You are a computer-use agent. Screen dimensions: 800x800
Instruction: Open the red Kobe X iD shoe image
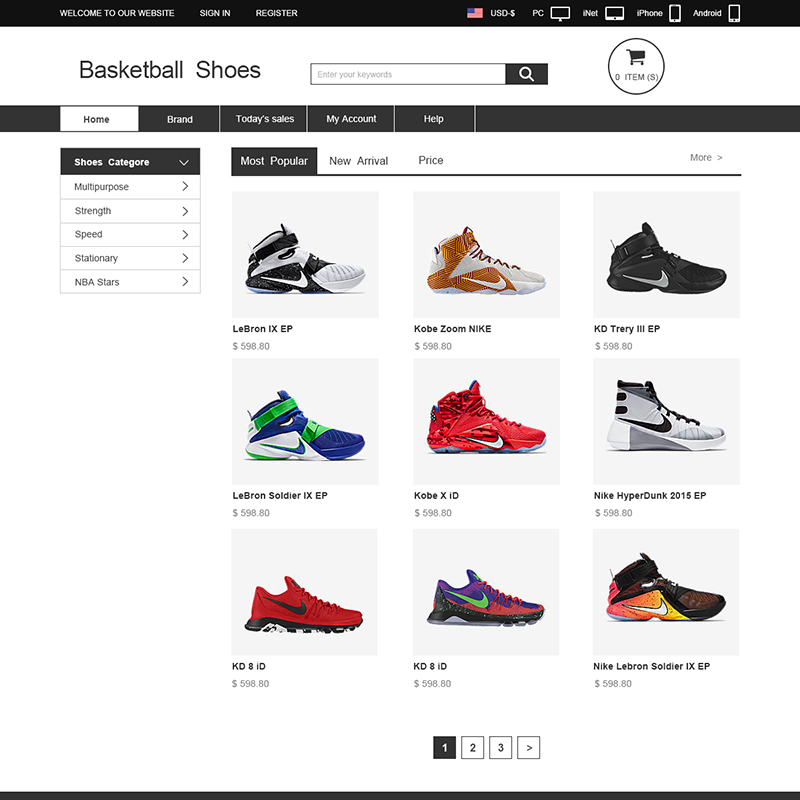point(486,422)
